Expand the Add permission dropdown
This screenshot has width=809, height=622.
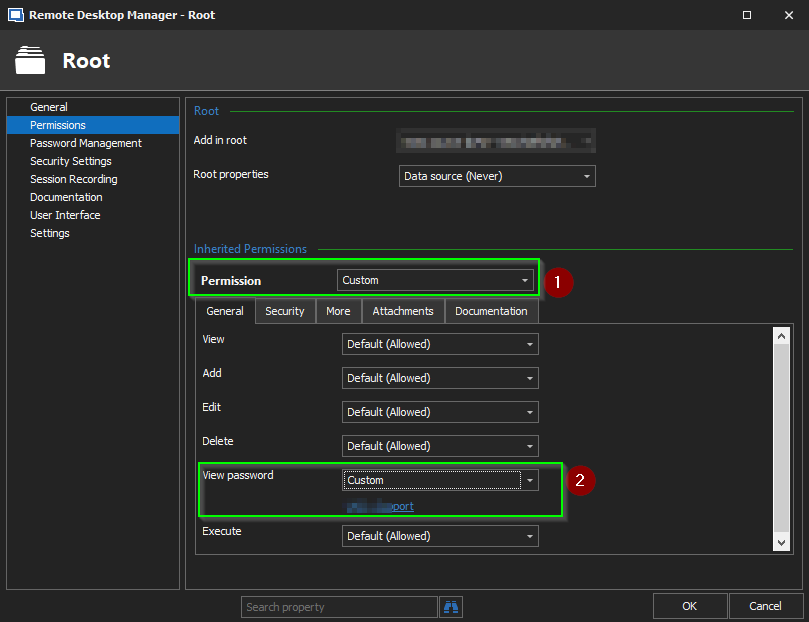440,378
